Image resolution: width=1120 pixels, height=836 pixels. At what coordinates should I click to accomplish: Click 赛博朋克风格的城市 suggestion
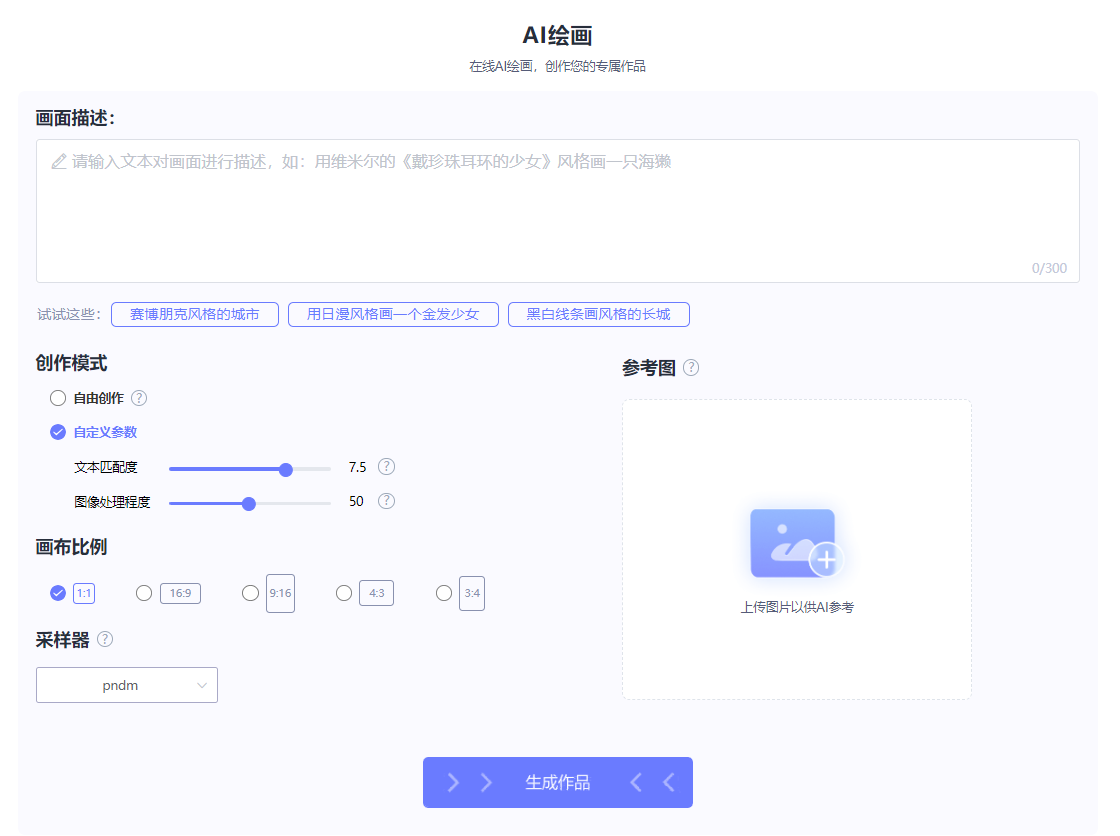click(x=195, y=314)
